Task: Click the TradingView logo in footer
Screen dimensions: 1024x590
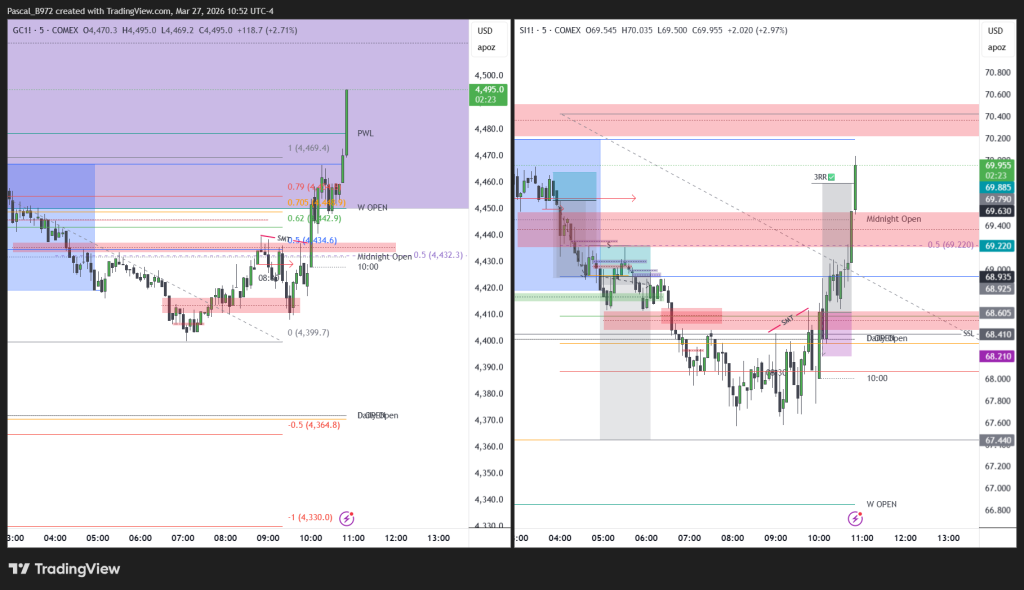Action: tap(64, 569)
